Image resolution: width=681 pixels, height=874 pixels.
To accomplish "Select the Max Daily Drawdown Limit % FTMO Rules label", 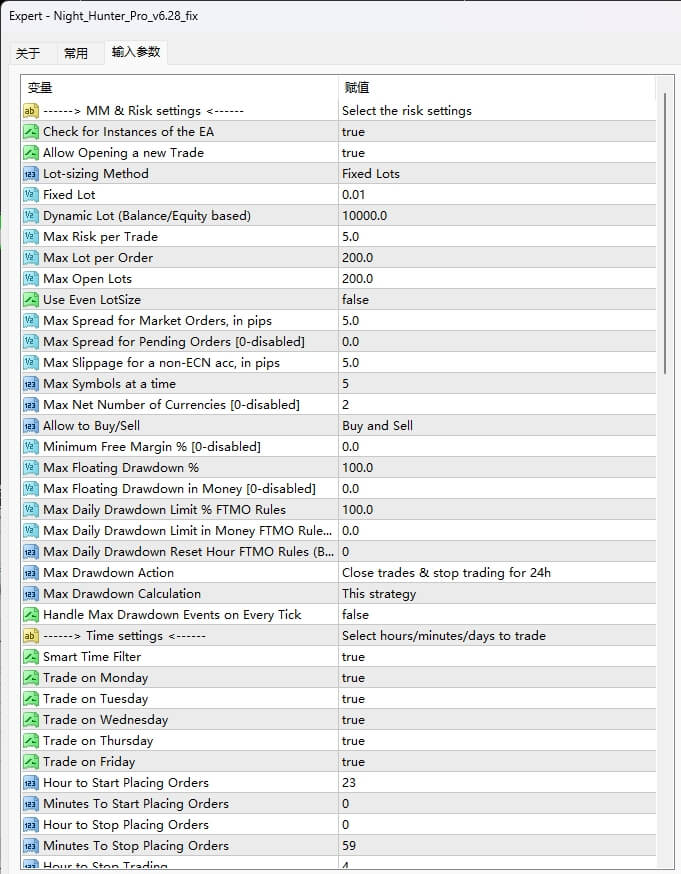I will (x=164, y=509).
